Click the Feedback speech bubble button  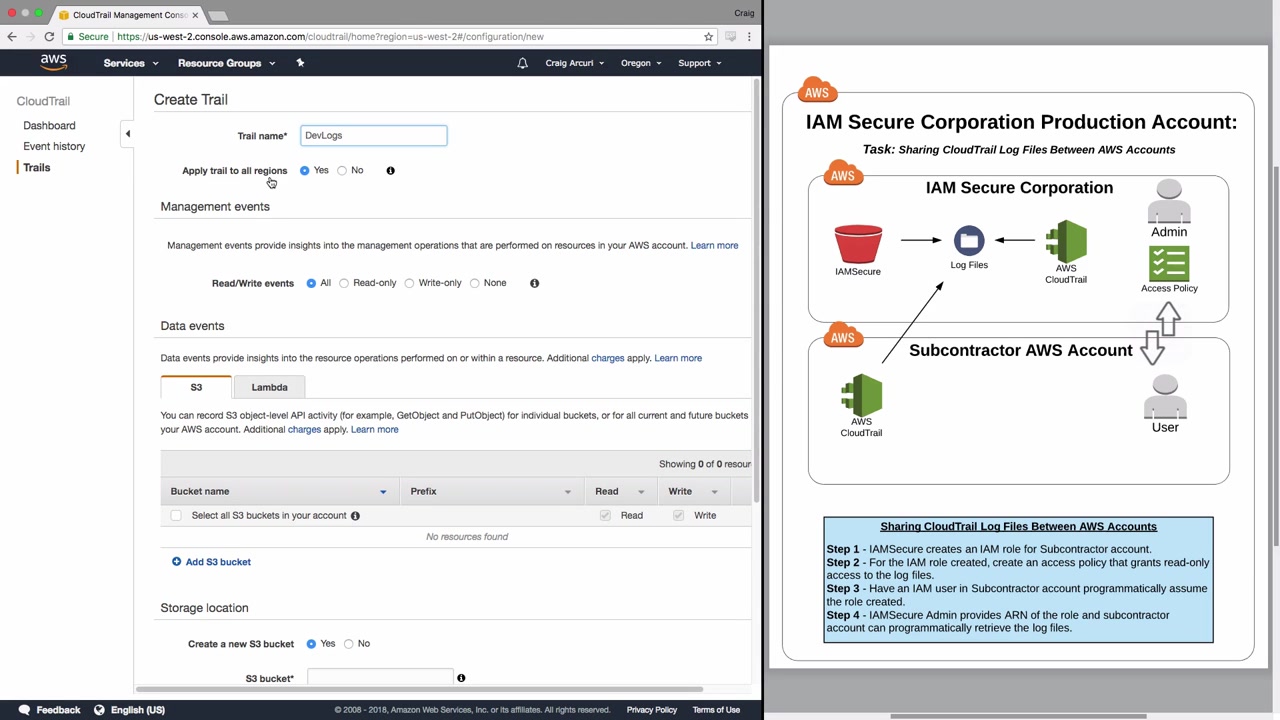[49, 710]
